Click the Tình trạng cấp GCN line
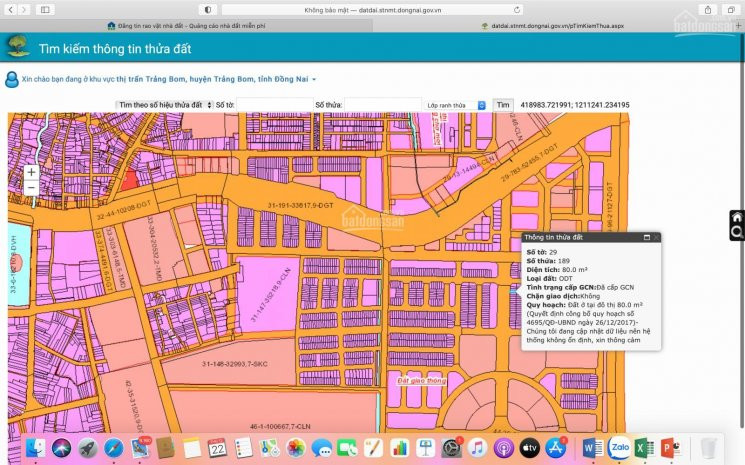Screen dimensions: 745x465 pyautogui.click(x=580, y=287)
